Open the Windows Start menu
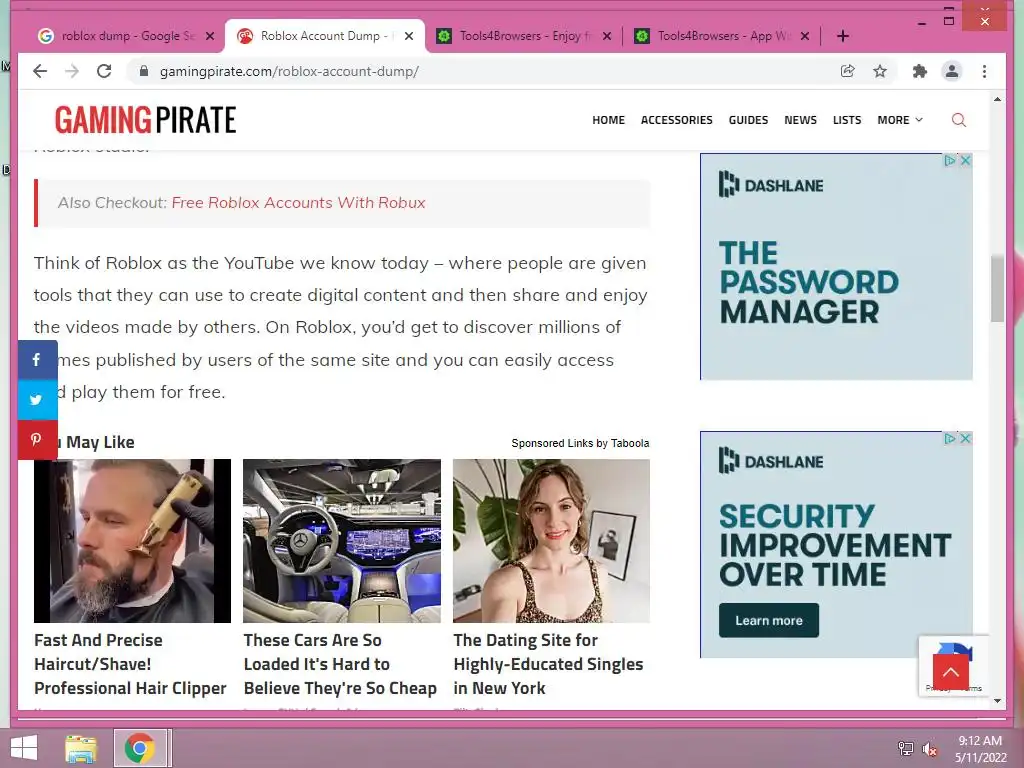Screen dimensions: 1024x768 pyautogui.click(x=24, y=748)
